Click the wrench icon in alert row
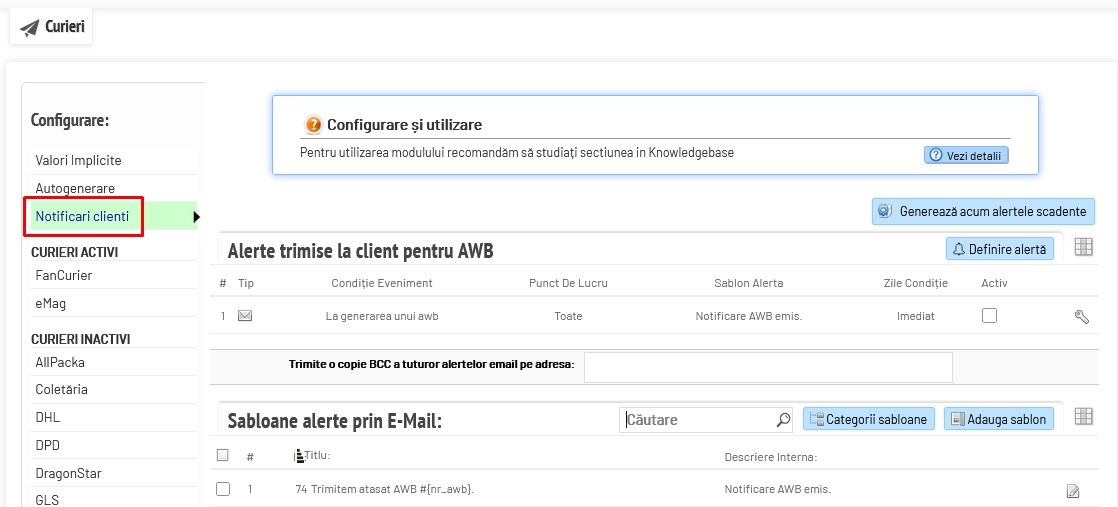Image resolution: width=1118 pixels, height=507 pixels. [x=1081, y=317]
